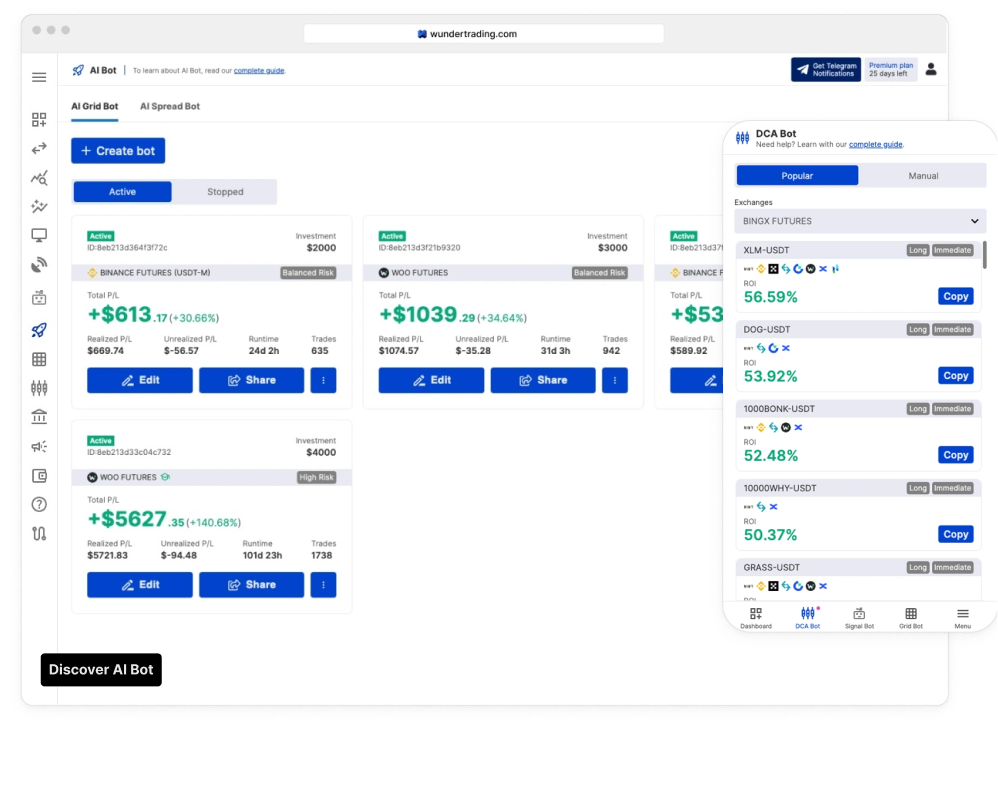Click the Immediate tag on 1000BONK-USDT
Viewport: 998px width, 790px height.
pos(952,409)
